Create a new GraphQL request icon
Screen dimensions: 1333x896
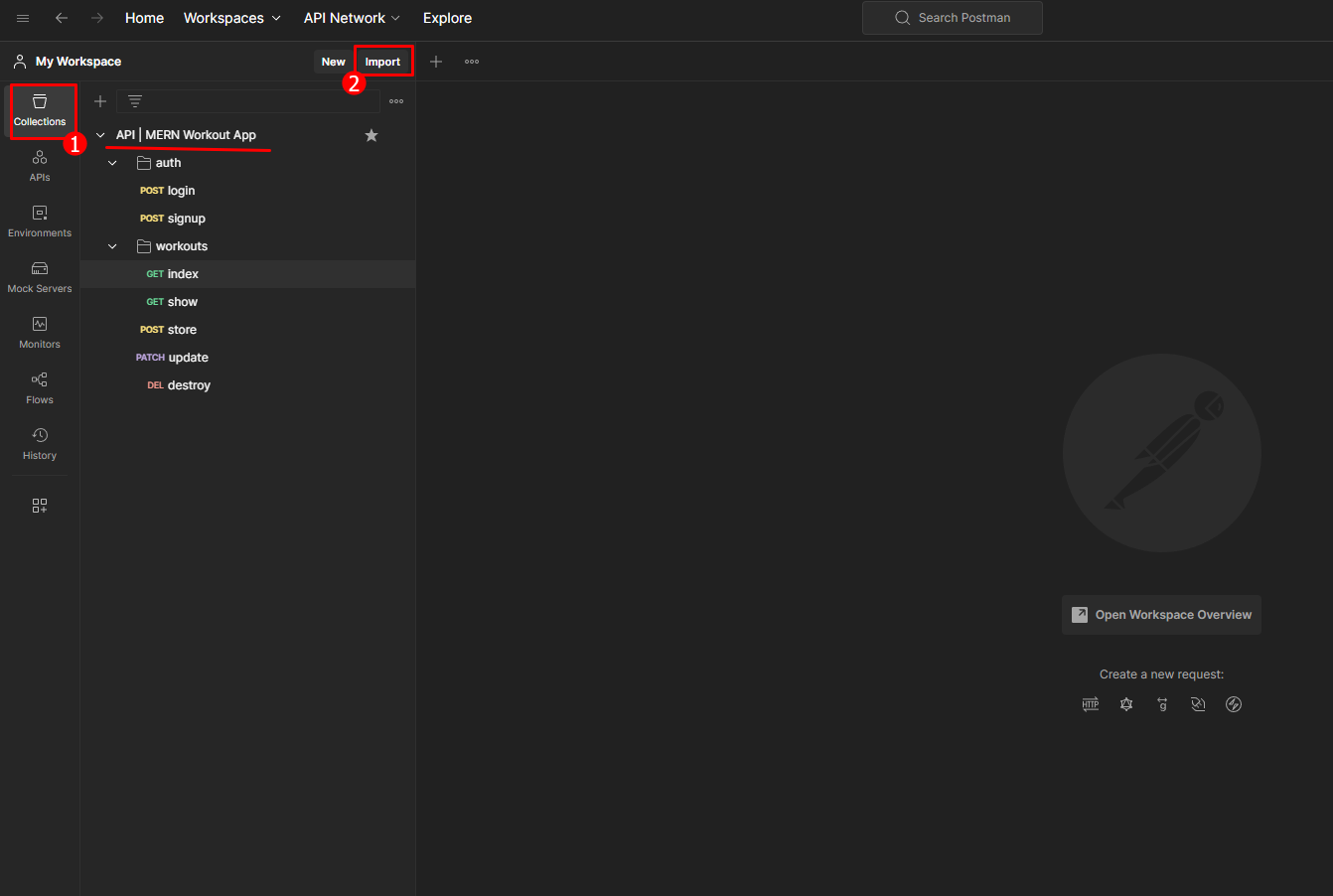coord(1126,704)
